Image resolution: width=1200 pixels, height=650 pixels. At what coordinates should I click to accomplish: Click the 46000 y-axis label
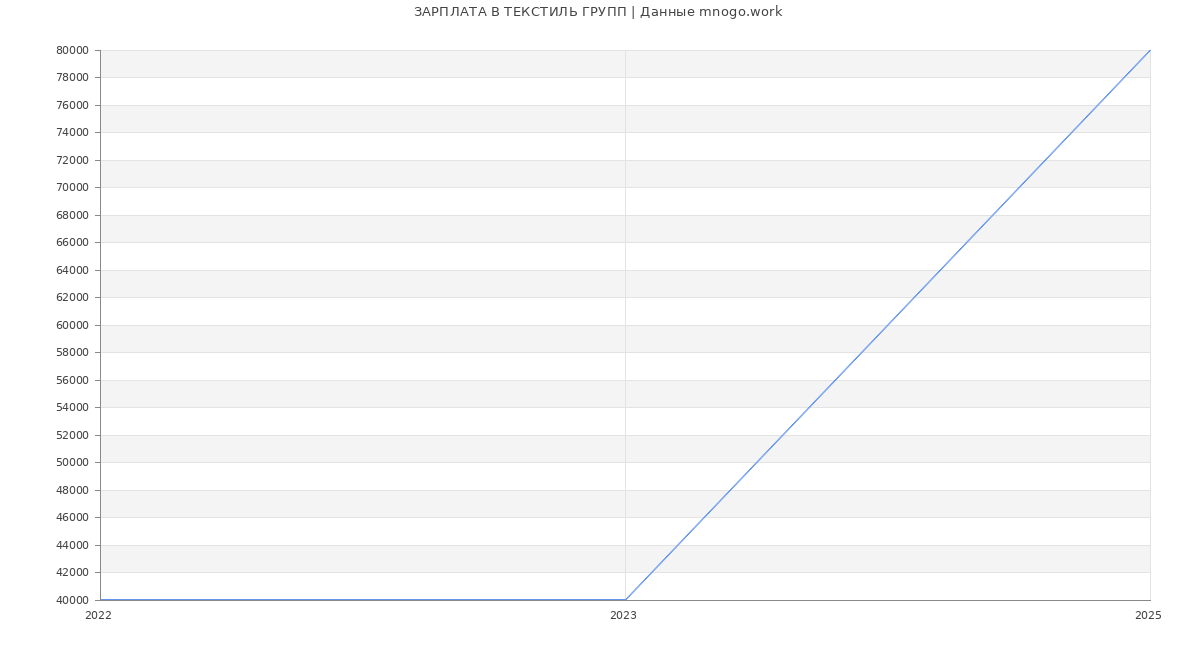click(x=72, y=517)
